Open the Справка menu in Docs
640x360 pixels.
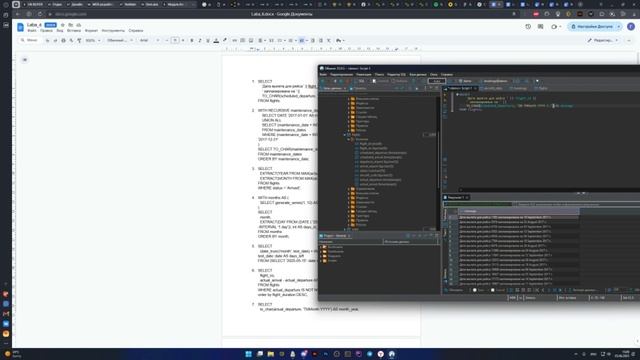point(136,31)
